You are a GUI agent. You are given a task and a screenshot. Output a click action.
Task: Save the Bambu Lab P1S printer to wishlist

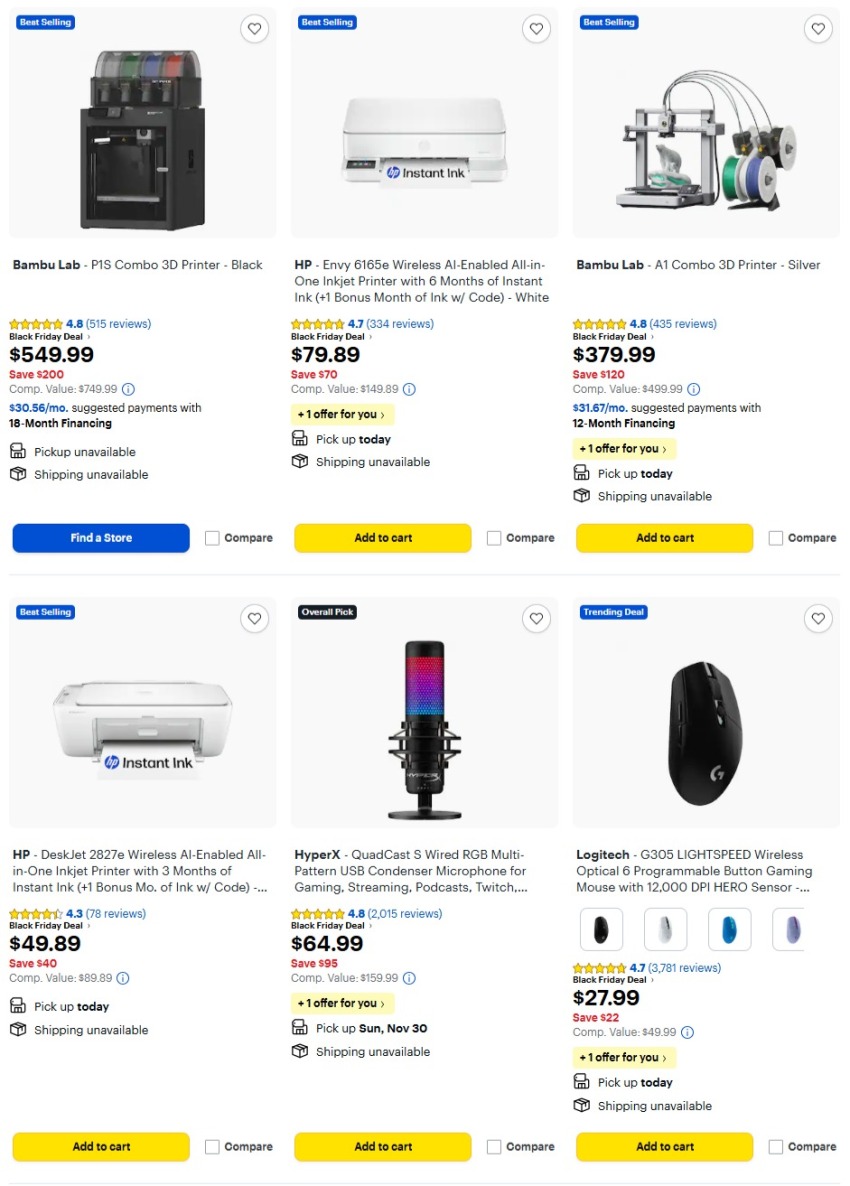point(254,29)
